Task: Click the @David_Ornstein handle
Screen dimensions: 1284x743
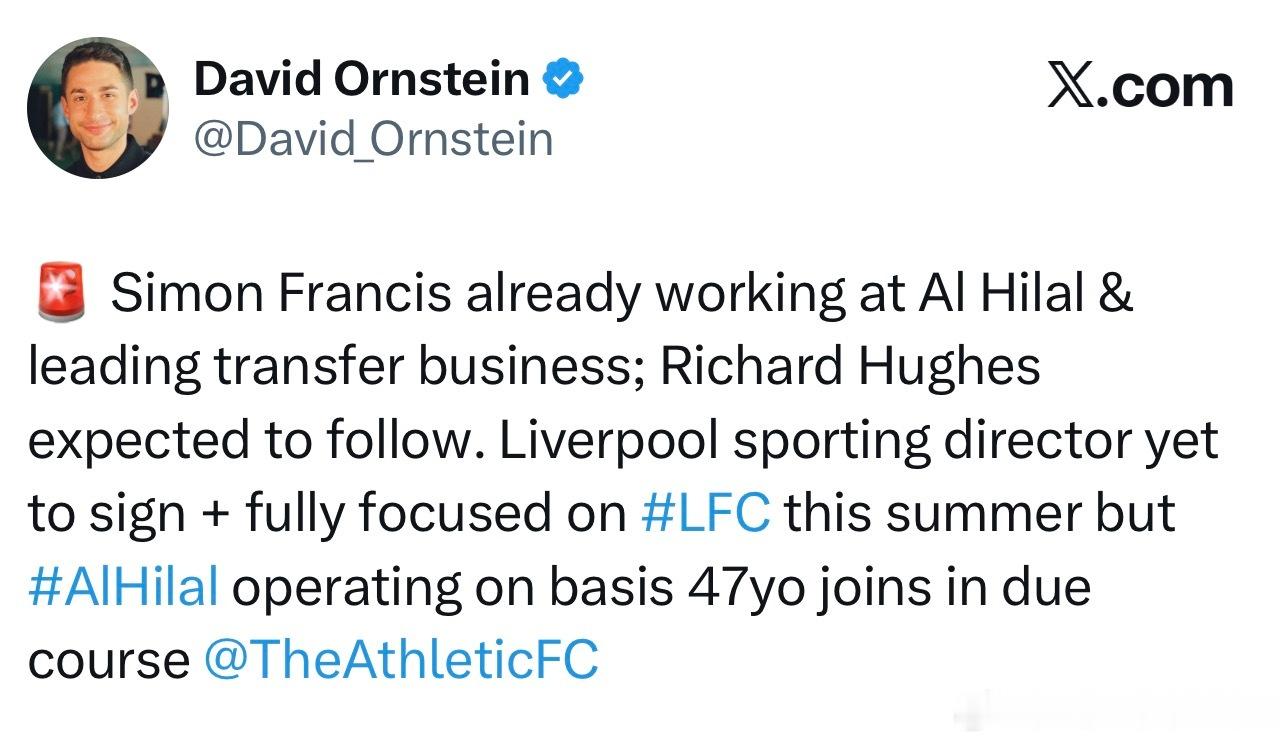Action: tap(373, 139)
